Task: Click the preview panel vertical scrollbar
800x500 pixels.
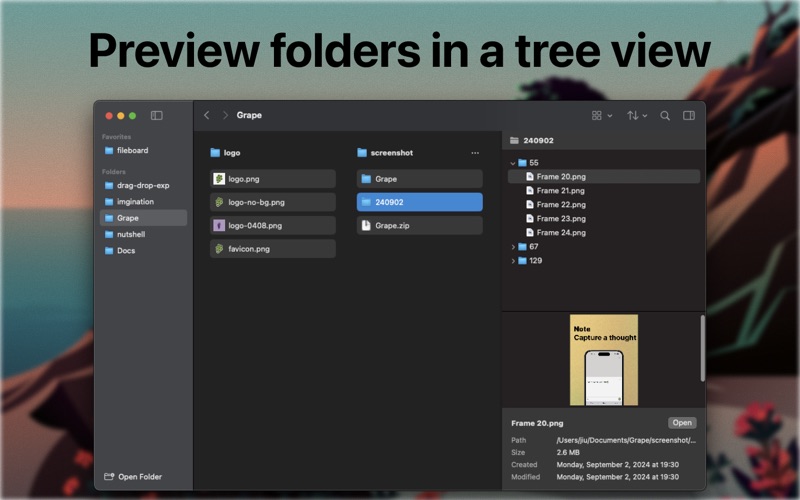Action: click(x=703, y=348)
